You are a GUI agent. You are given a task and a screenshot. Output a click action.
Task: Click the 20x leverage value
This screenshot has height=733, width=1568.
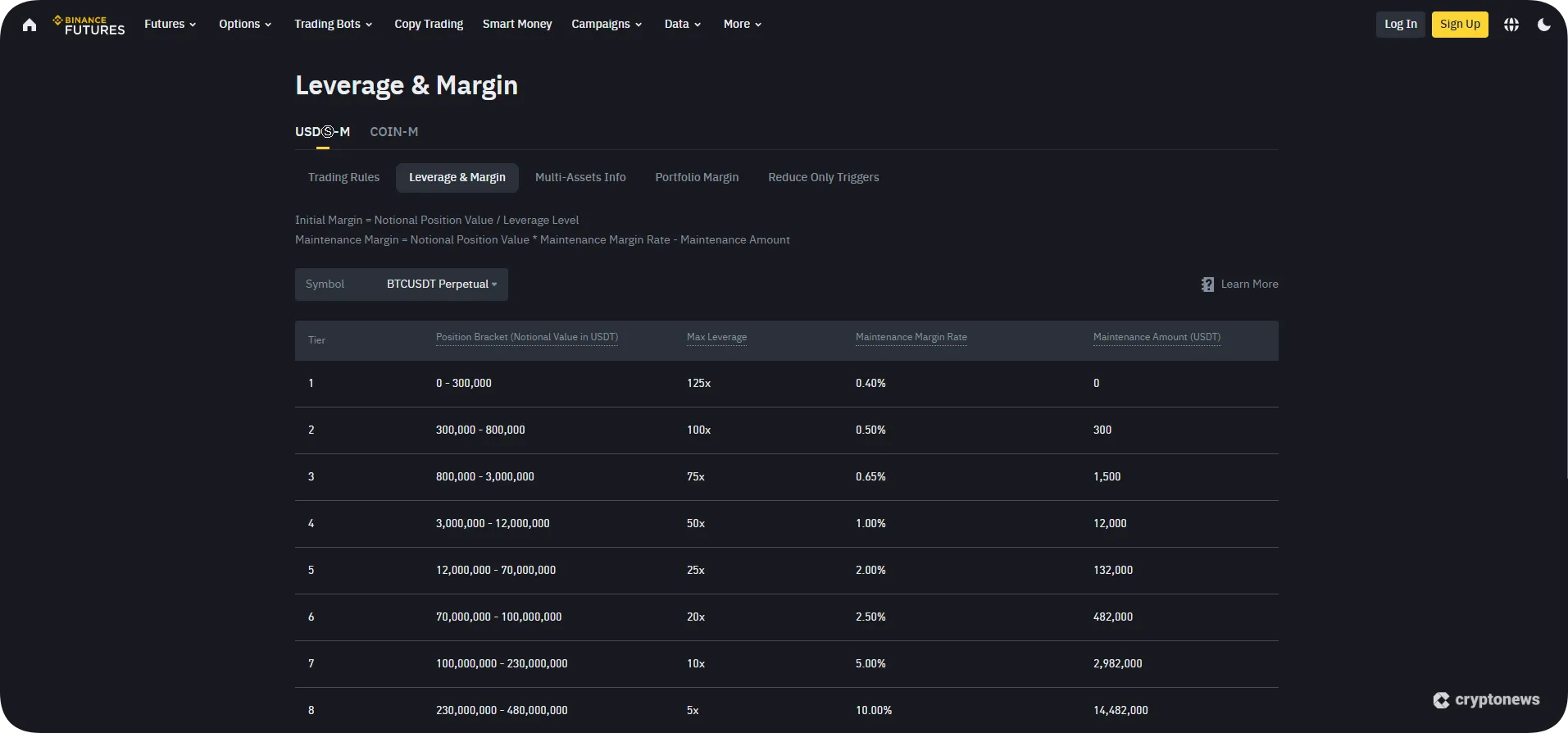pos(696,617)
